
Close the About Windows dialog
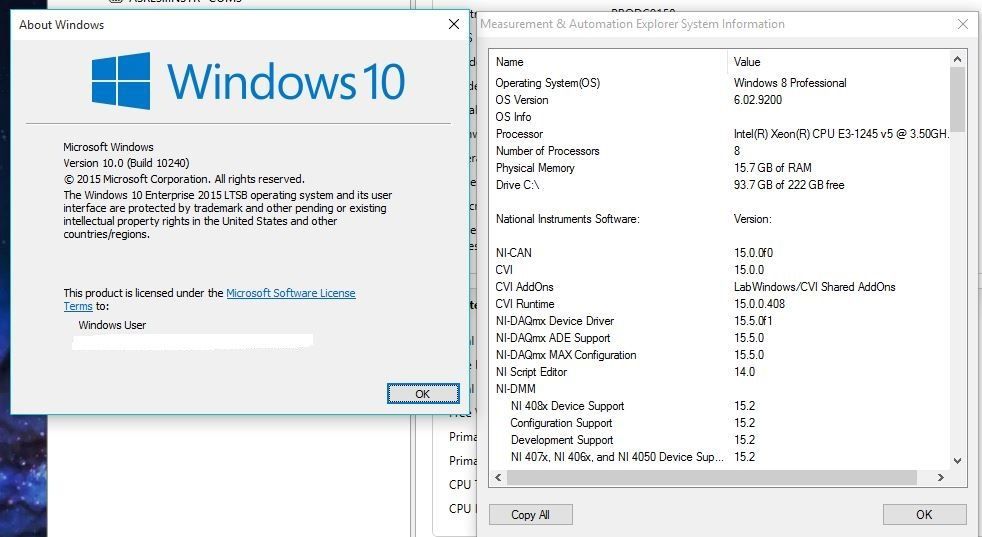[x=453, y=24]
